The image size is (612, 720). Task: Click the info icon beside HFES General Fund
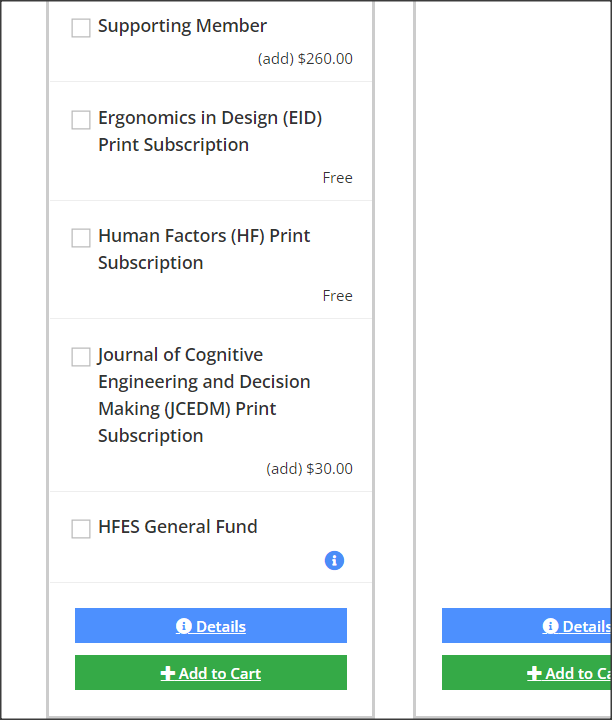click(x=334, y=560)
